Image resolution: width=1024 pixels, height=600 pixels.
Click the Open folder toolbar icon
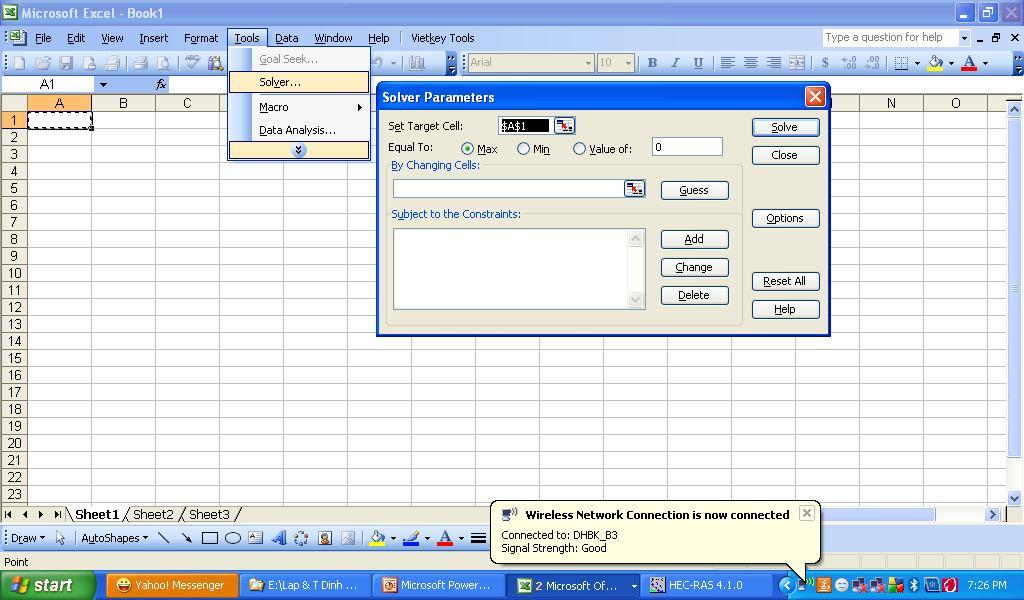[42, 63]
